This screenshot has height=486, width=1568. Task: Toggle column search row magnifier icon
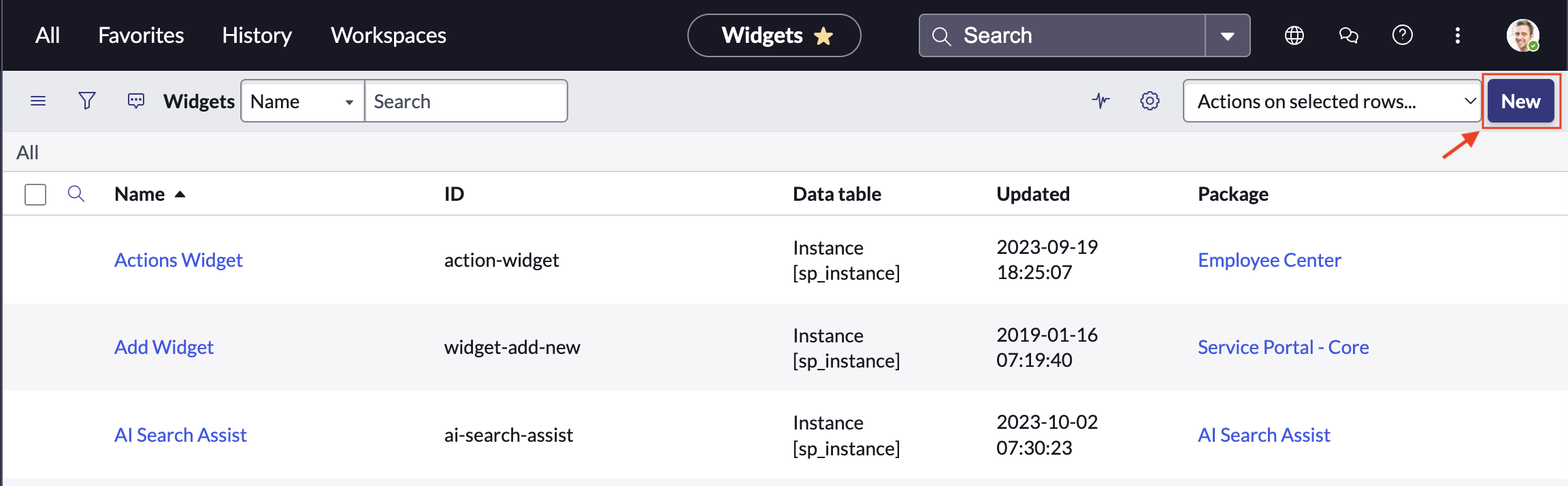pyautogui.click(x=76, y=194)
